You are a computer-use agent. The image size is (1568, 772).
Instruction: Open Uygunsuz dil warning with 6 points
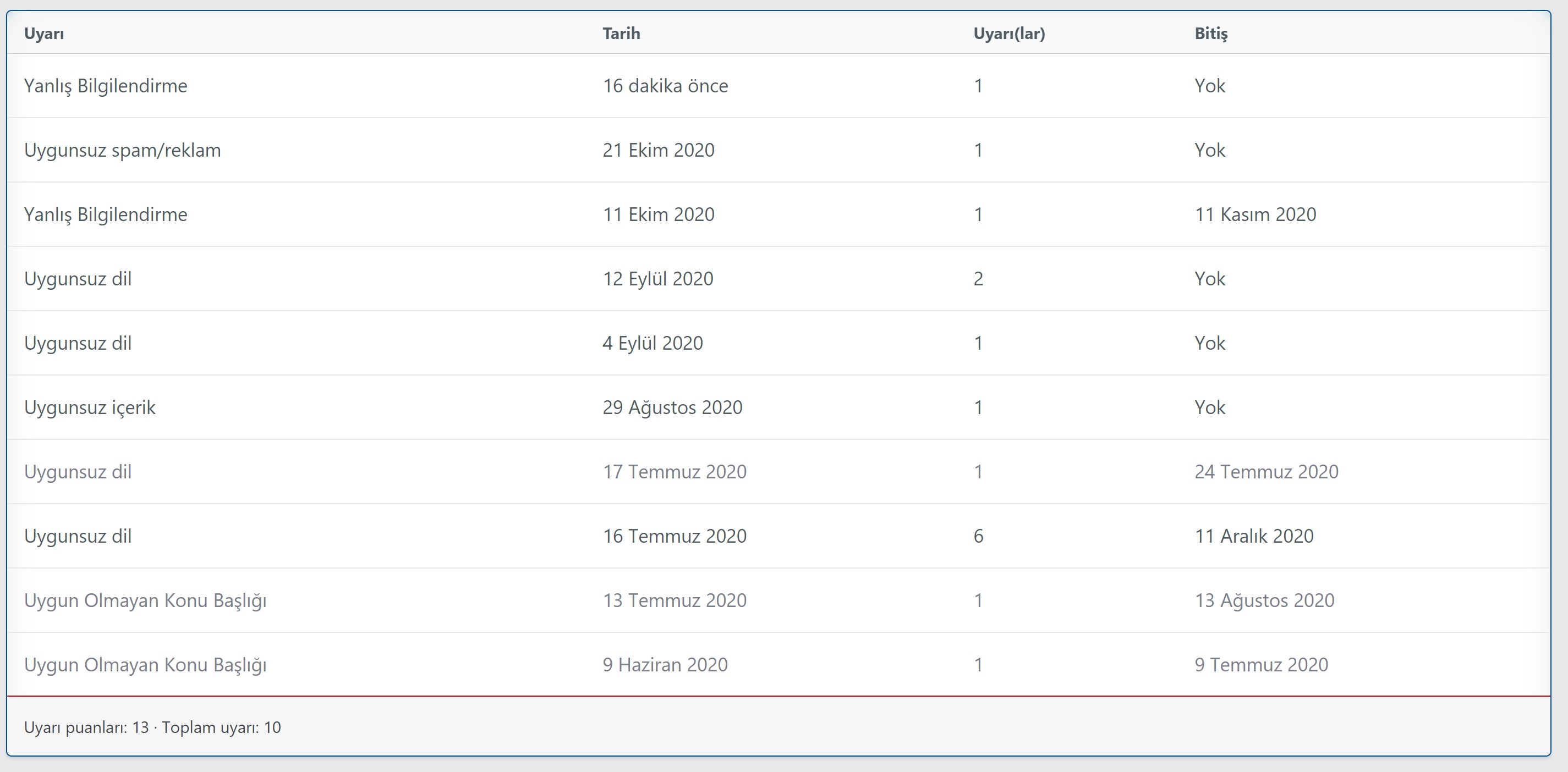coord(78,536)
